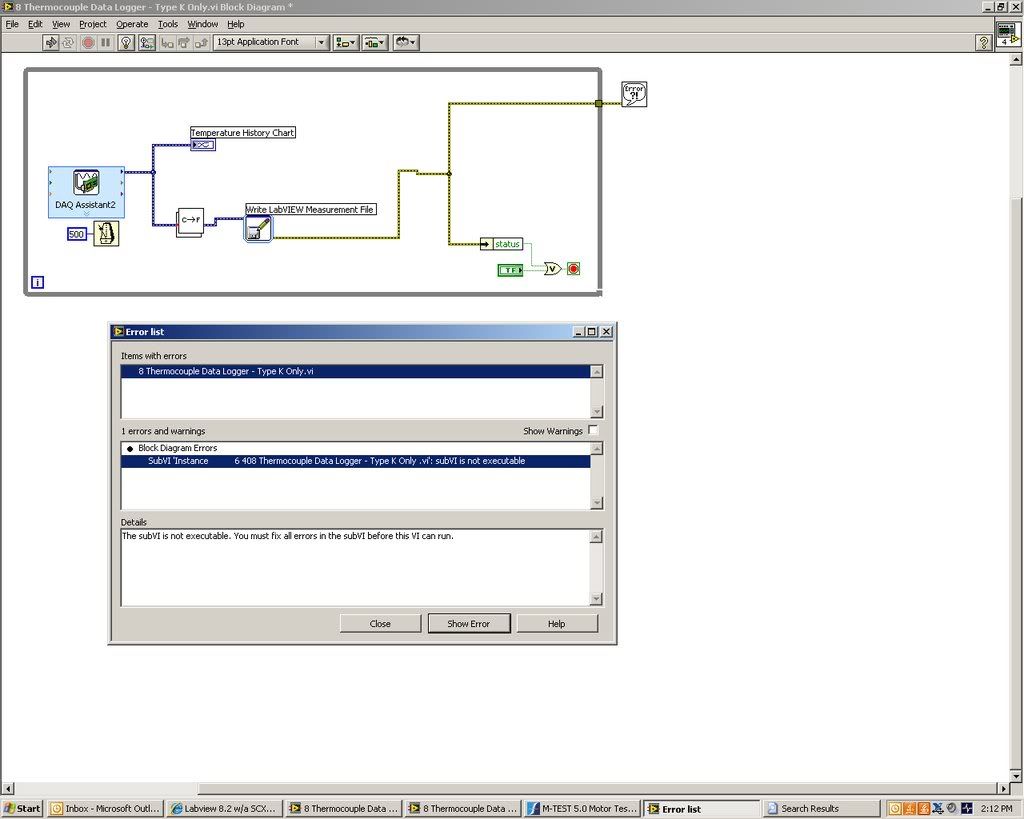Open the Tools menu
Screen dimensions: 1024x819
click(x=168, y=24)
